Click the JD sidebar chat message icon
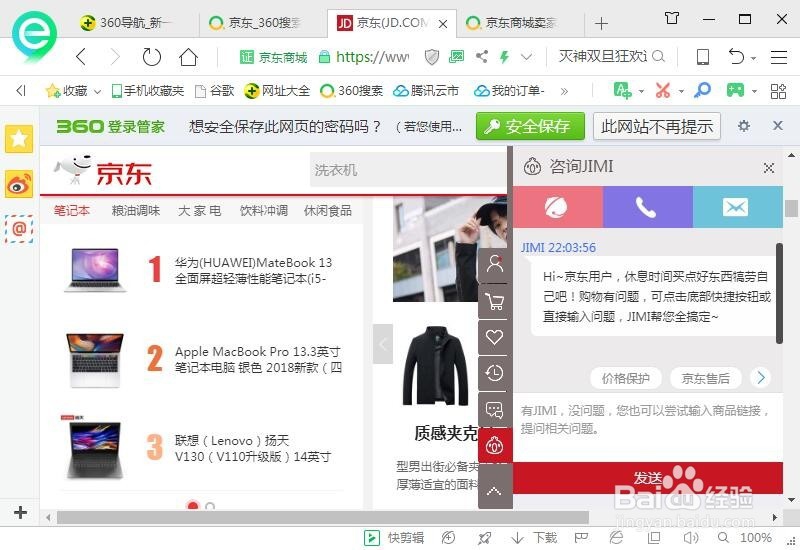Viewport: 800px width, 550px height. 494,409
